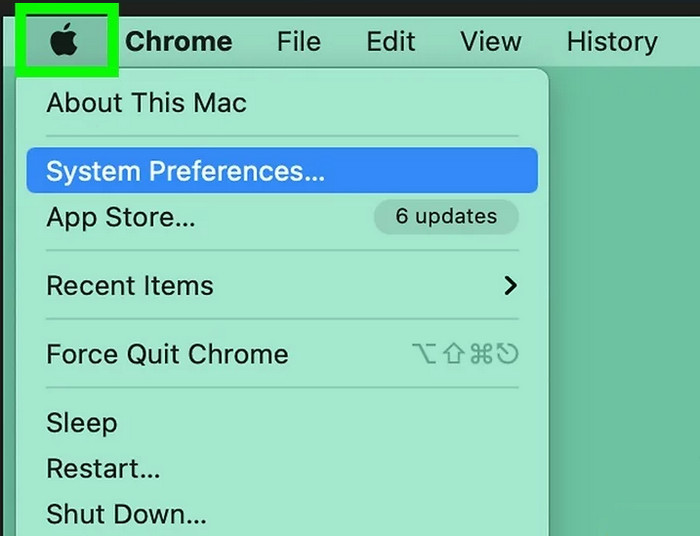Select Restart… from the menu

282,469
